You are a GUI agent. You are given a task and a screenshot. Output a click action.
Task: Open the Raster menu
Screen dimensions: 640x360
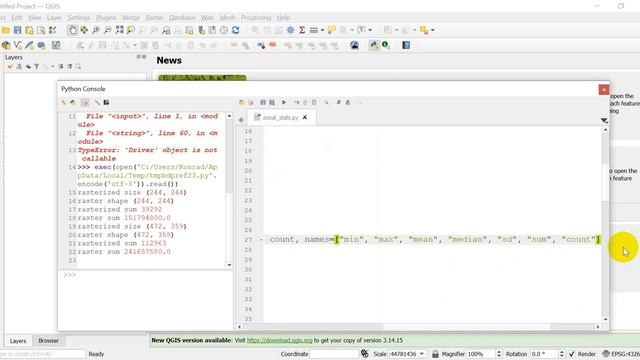tap(154, 18)
